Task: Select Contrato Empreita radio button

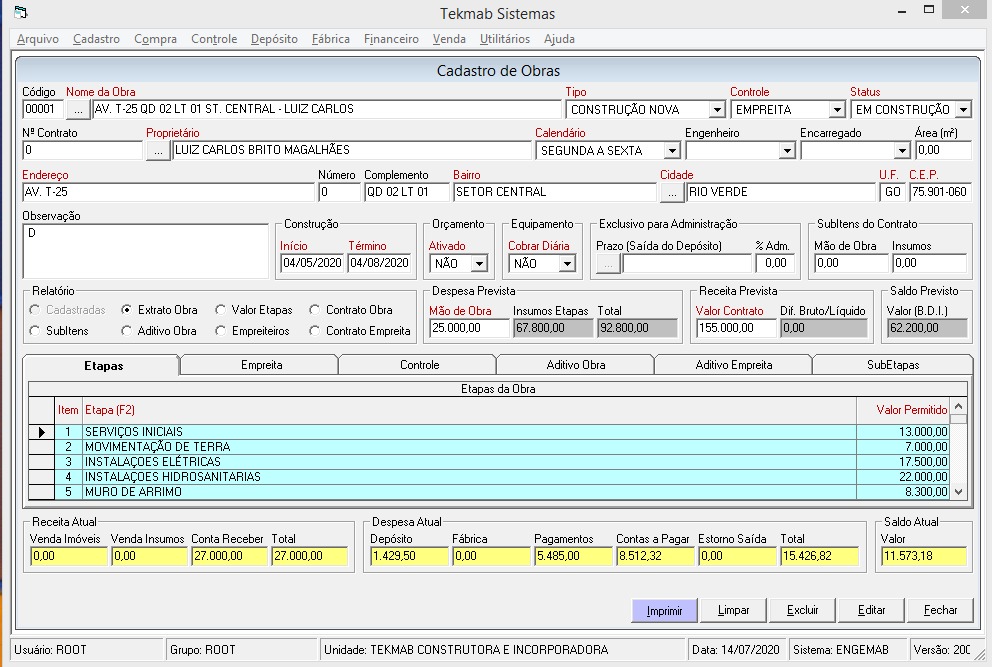Action: click(x=315, y=331)
